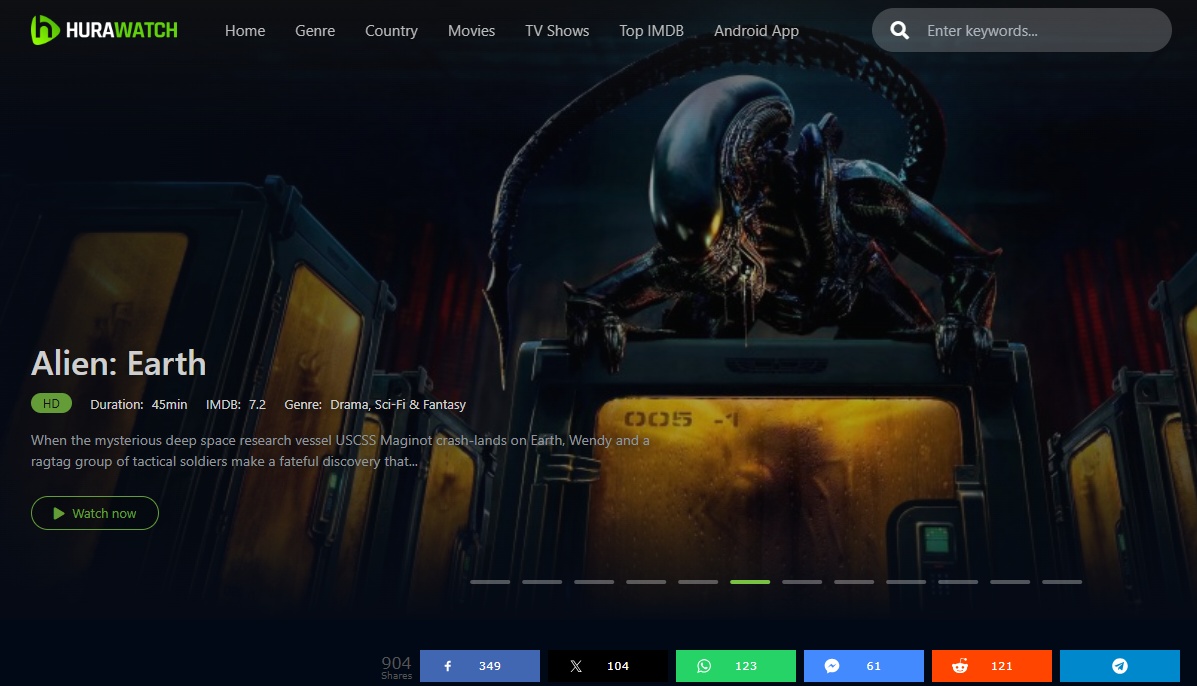Select the last carousel slide indicator
1197x686 pixels.
(1062, 581)
